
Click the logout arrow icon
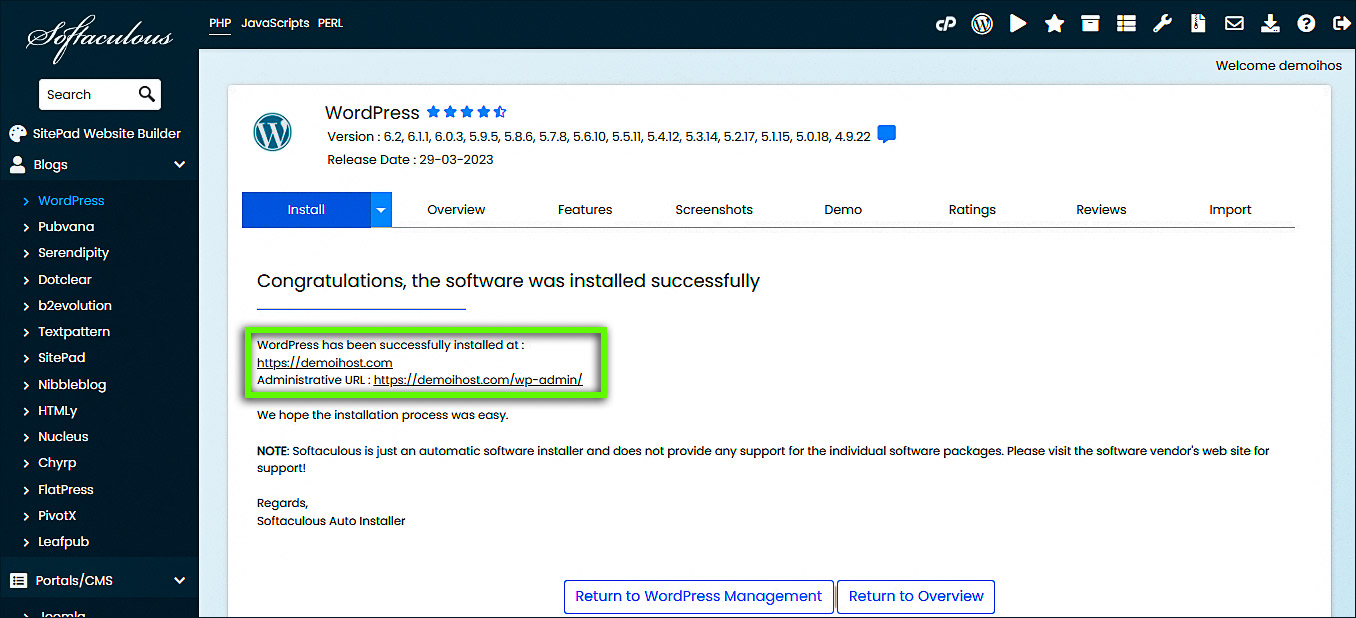point(1340,24)
